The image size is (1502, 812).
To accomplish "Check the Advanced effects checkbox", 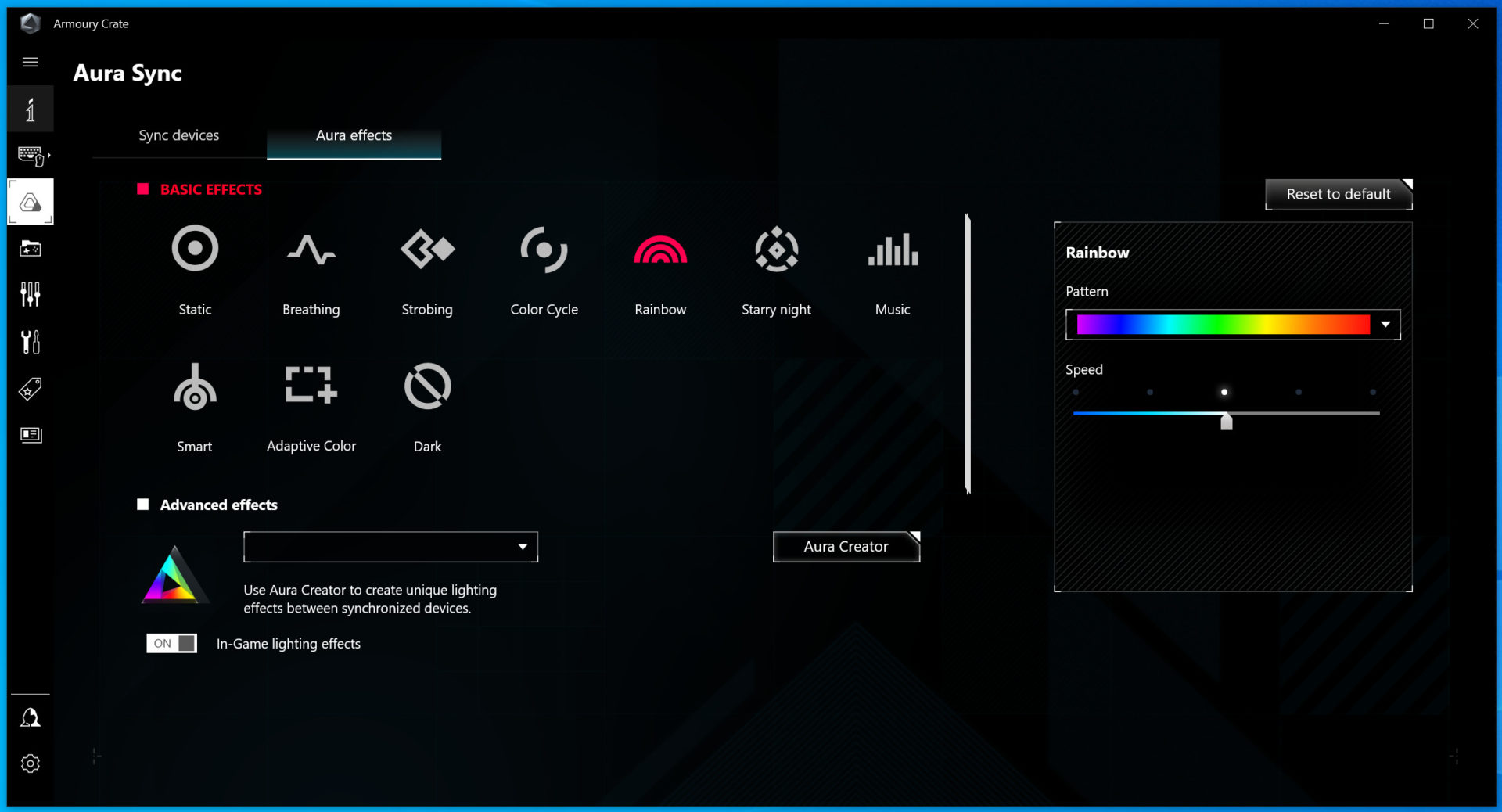I will [143, 505].
